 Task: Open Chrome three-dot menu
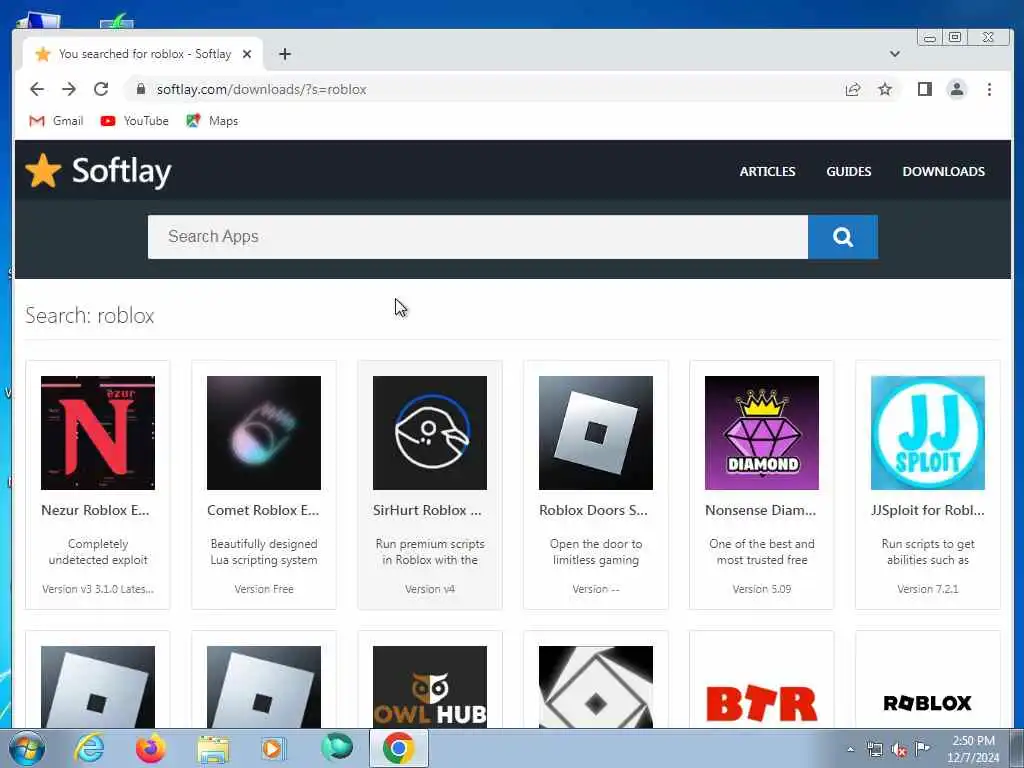point(989,89)
